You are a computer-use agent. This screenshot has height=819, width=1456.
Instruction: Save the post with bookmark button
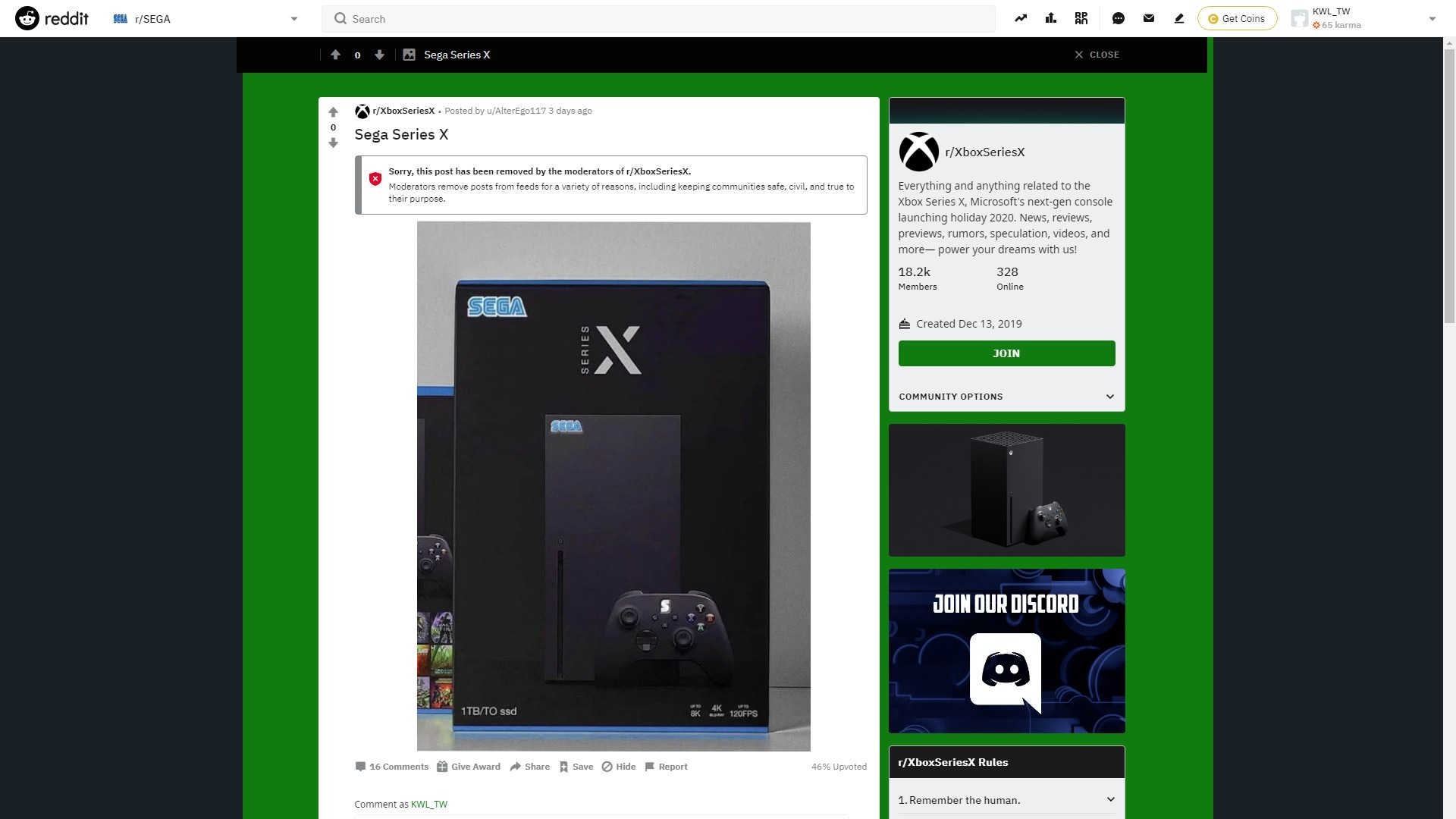coord(576,767)
